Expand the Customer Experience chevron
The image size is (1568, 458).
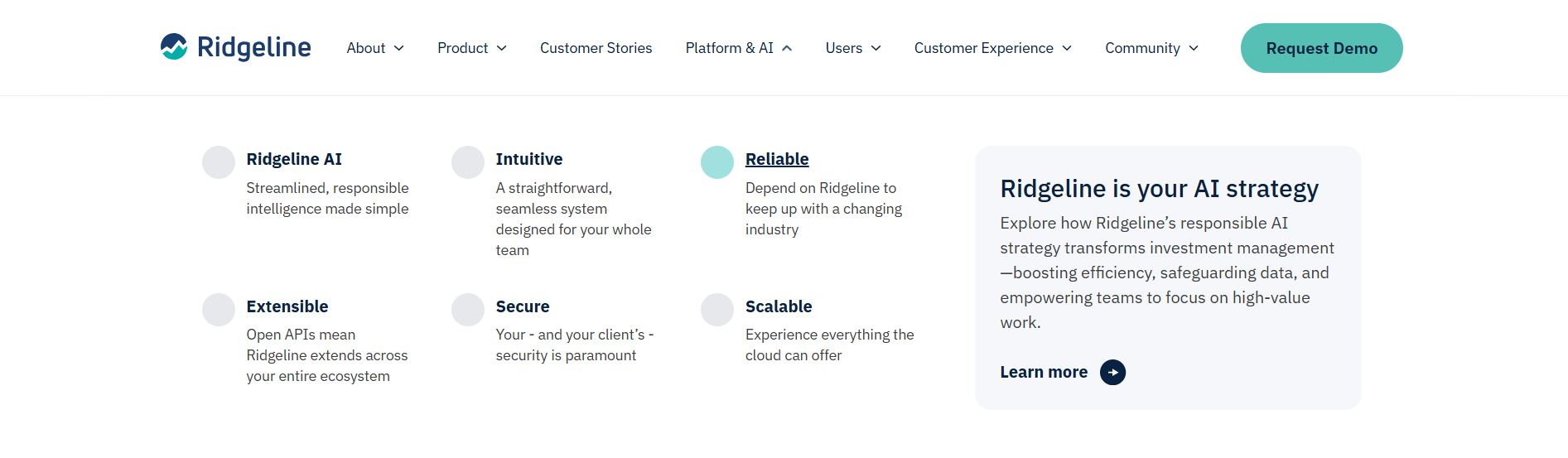tap(1067, 48)
